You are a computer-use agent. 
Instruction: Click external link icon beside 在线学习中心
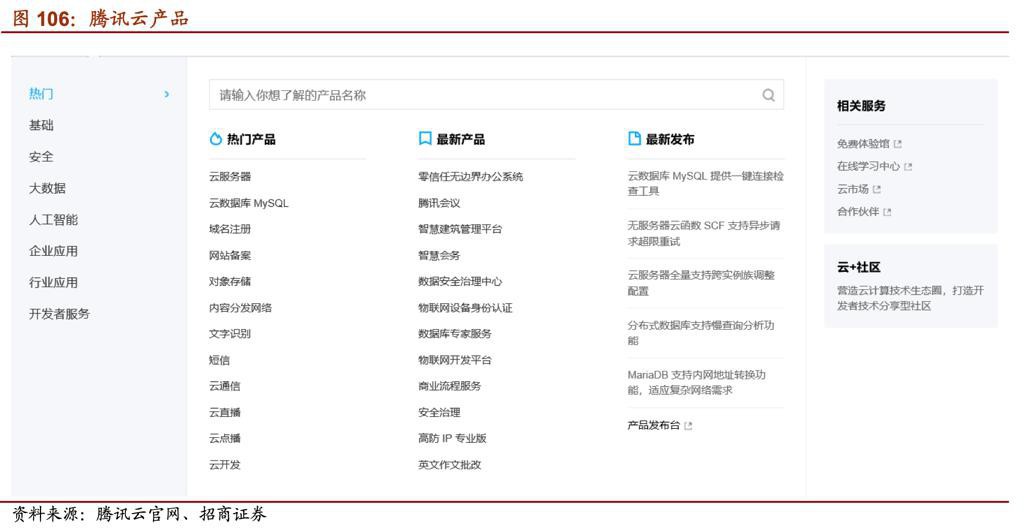(908, 166)
